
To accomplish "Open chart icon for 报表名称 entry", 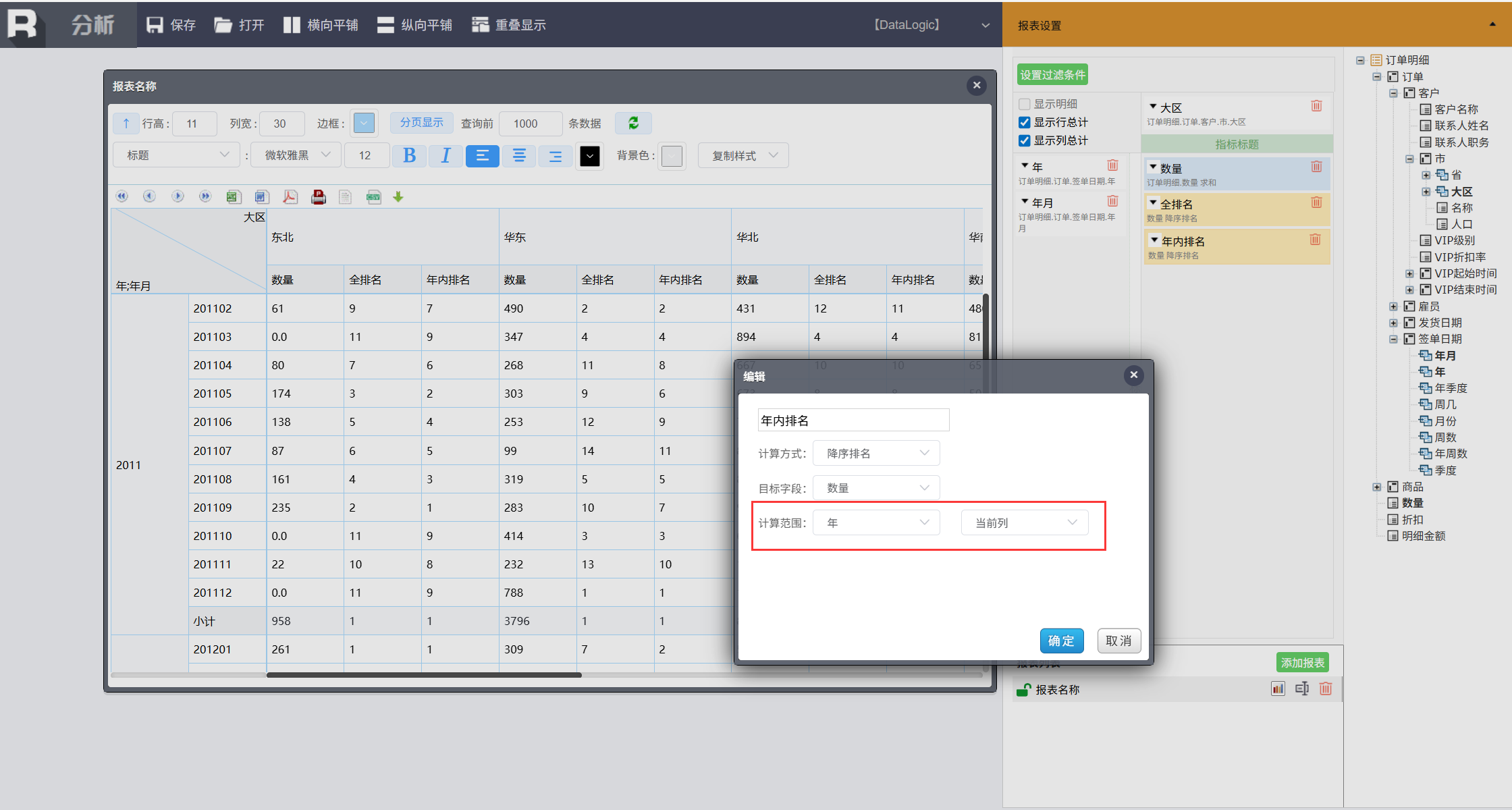I will 1277,688.
